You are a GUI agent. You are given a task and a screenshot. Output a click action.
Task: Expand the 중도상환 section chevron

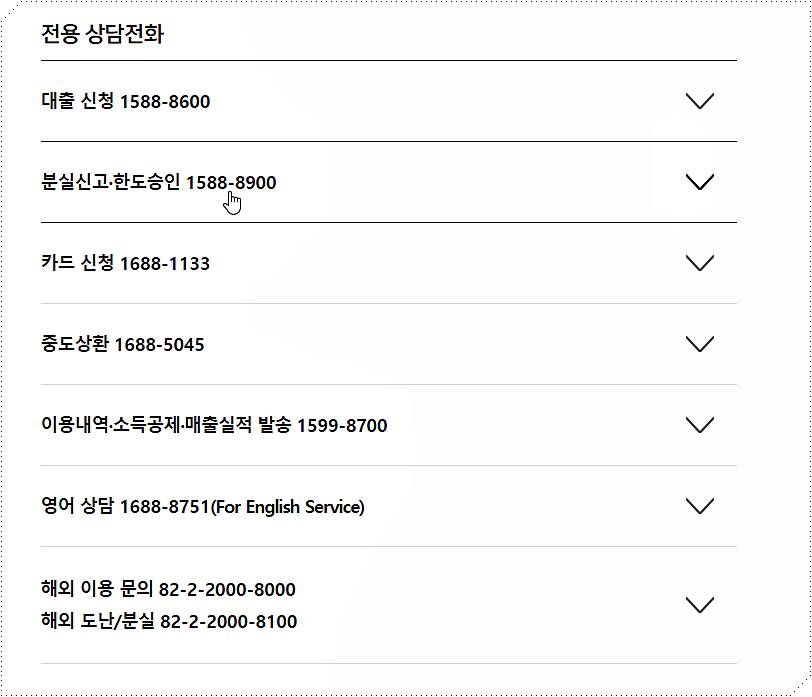tap(700, 344)
